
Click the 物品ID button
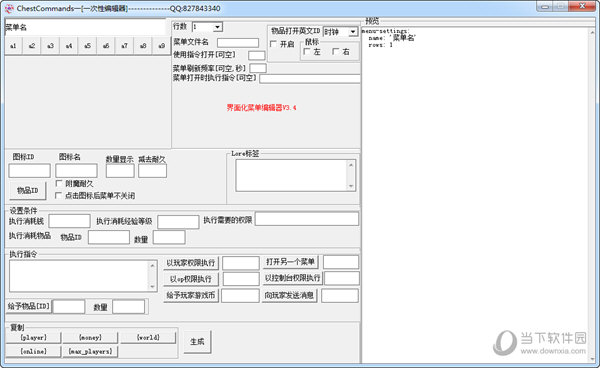point(28,191)
